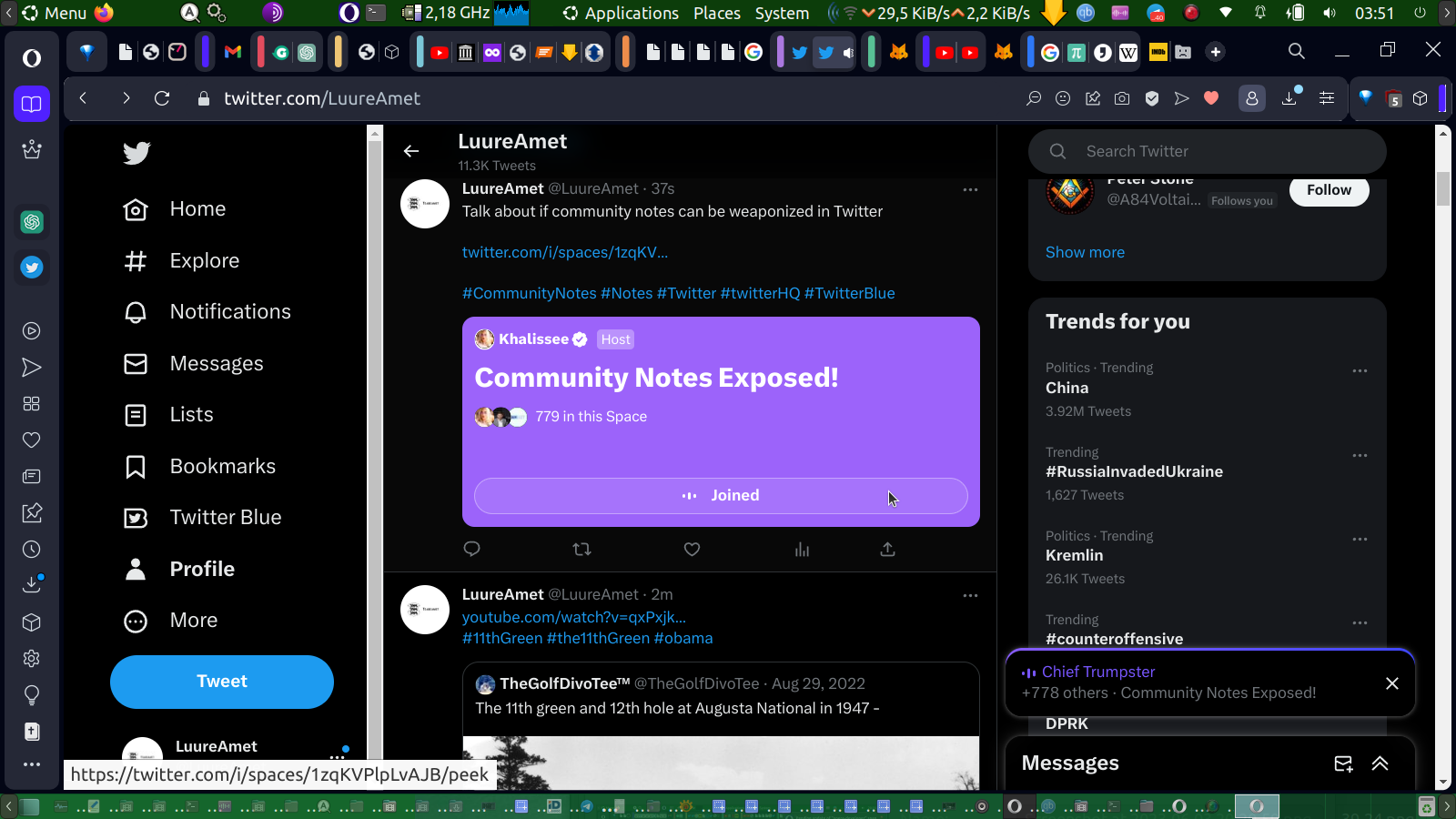This screenshot has width=1456, height=819.
Task: Expand the More navigation menu
Action: (x=171, y=621)
